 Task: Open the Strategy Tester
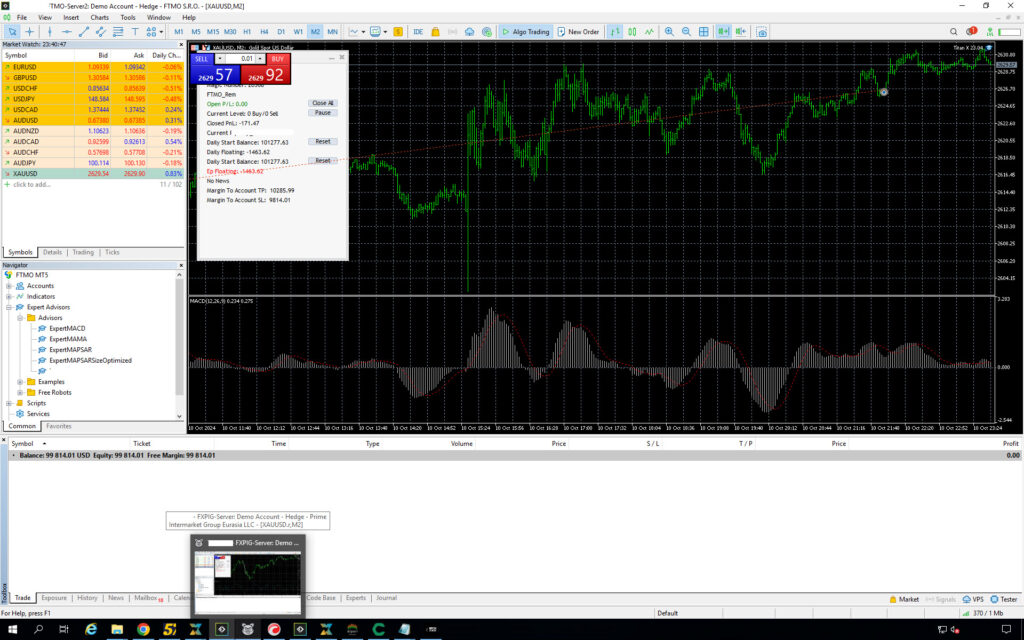point(1004,600)
